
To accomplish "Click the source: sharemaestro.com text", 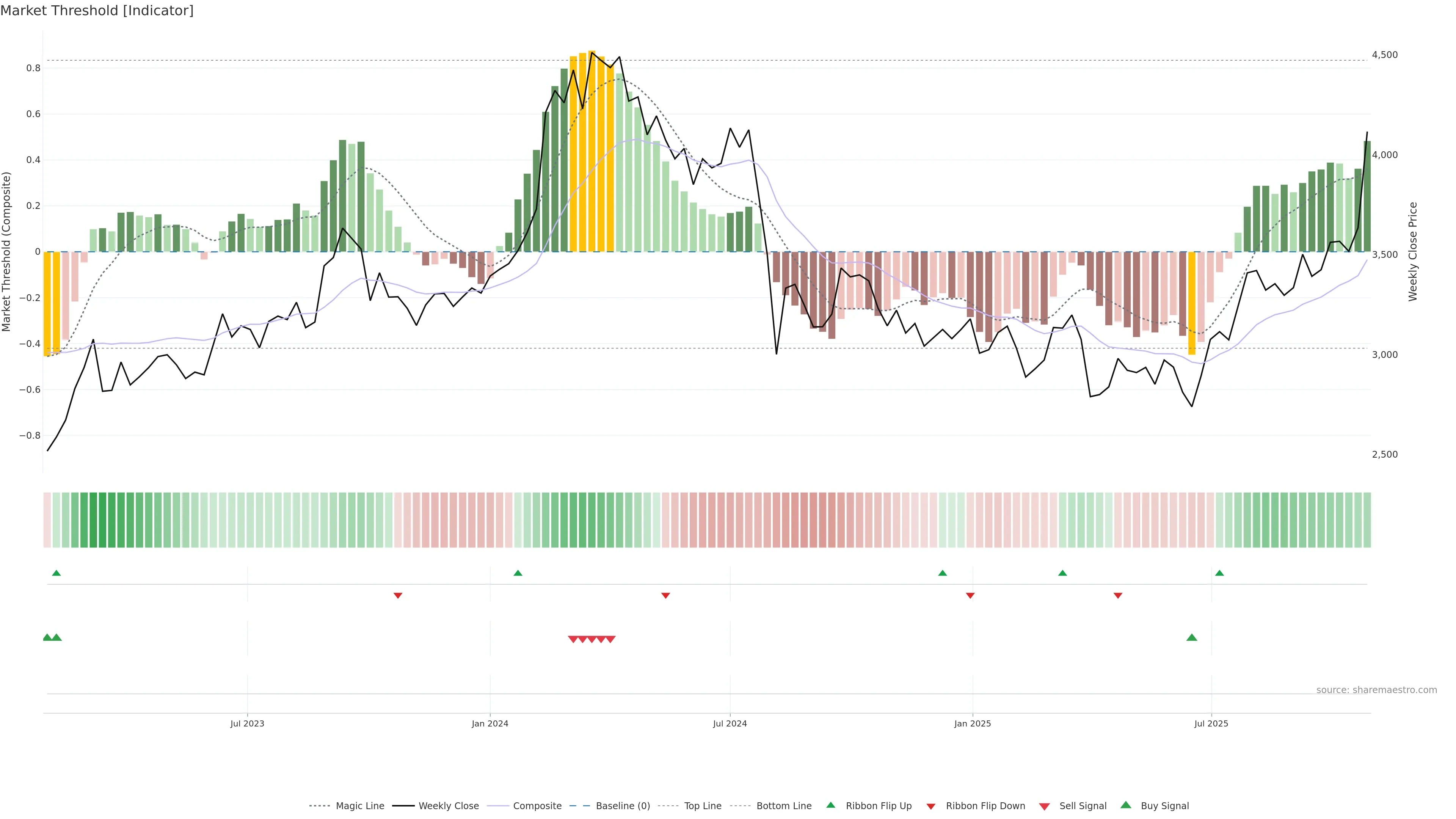I will 1376,690.
